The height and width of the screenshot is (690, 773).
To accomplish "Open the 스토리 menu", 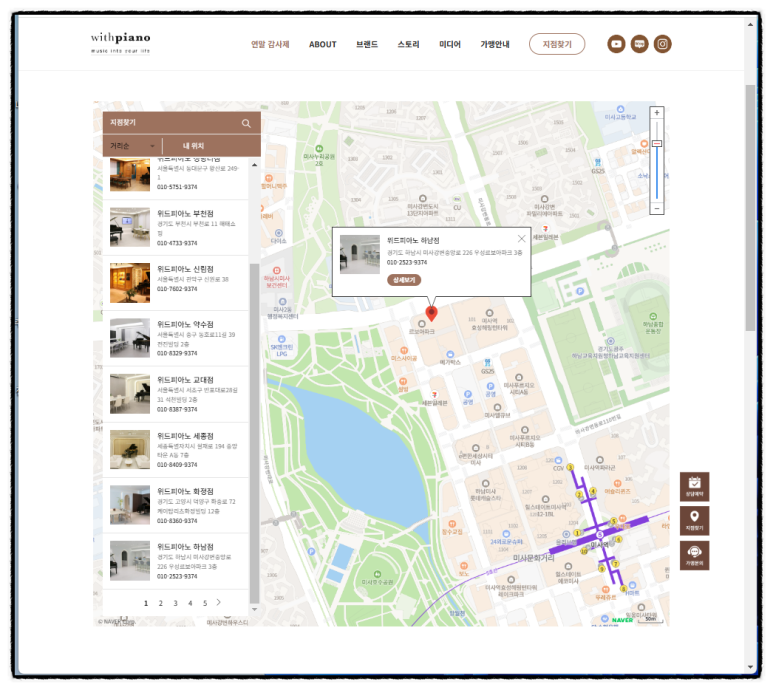I will (x=408, y=44).
